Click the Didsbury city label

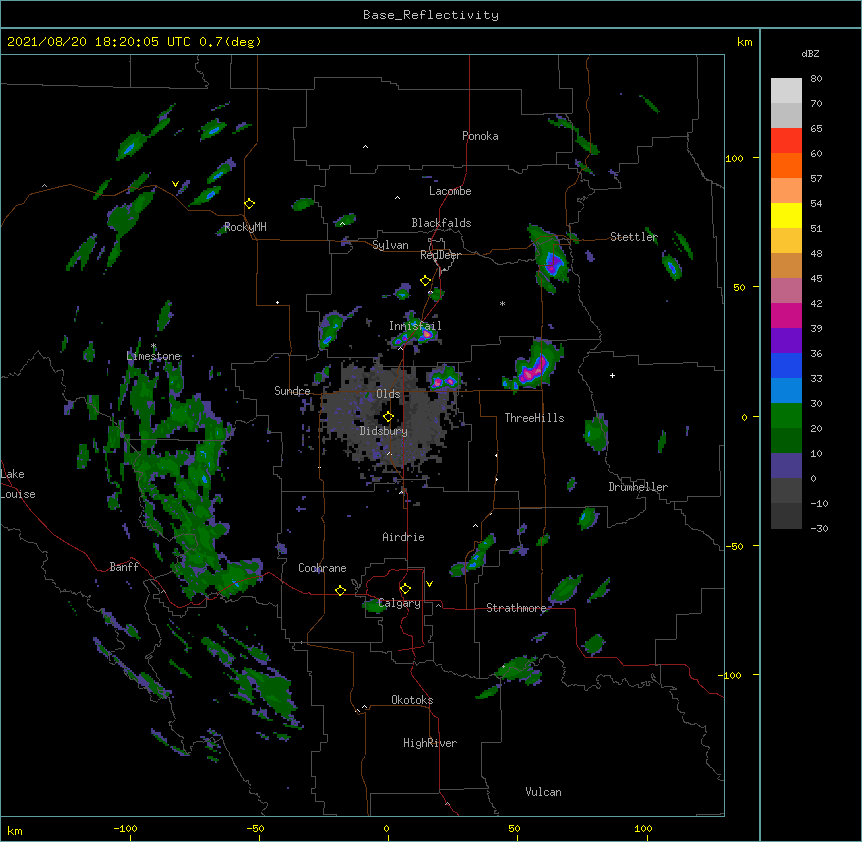click(x=384, y=431)
